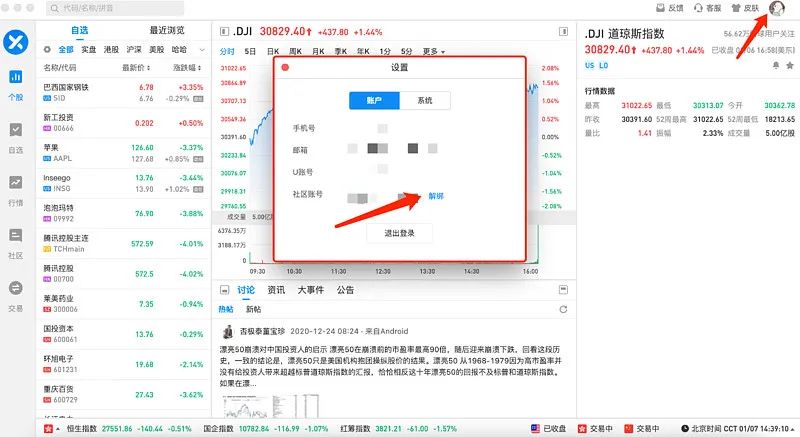Click the clock icon beside 北京时间
This screenshot has width=800, height=437.
click(685, 428)
